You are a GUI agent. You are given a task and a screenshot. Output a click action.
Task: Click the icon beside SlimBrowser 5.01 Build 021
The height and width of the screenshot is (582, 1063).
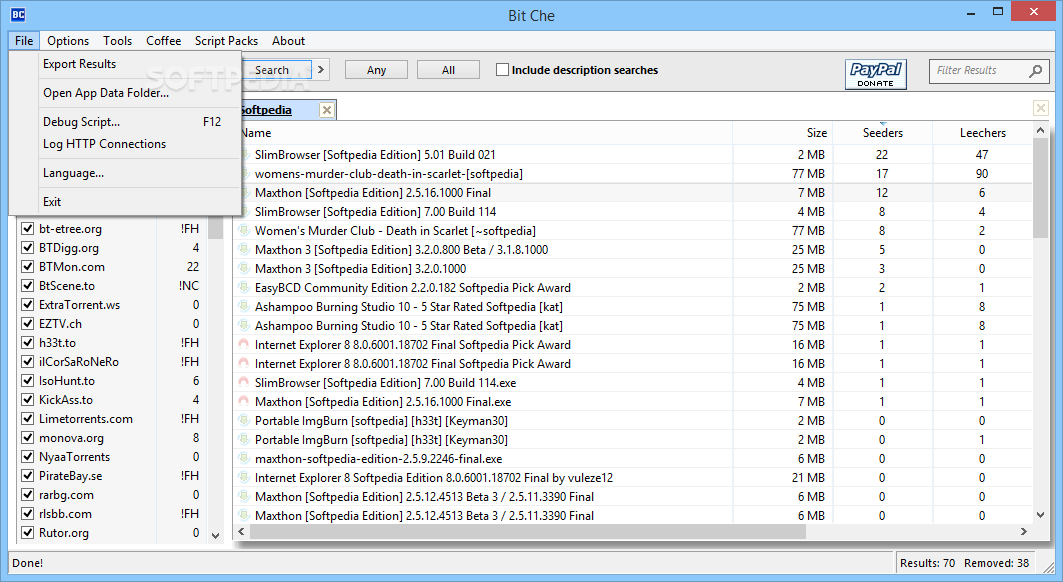[x=244, y=155]
